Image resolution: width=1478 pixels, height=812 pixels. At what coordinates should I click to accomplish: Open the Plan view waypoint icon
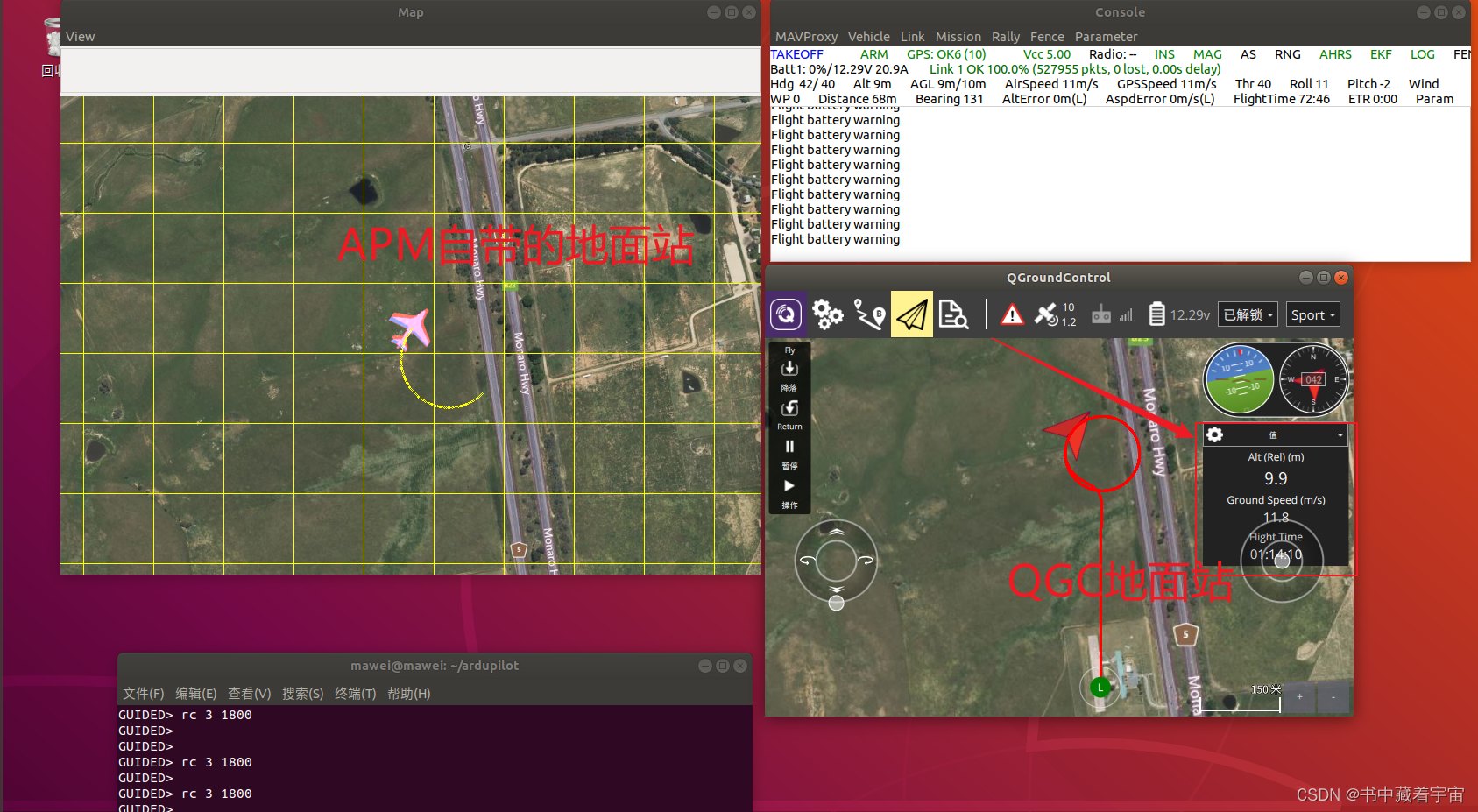[869, 314]
